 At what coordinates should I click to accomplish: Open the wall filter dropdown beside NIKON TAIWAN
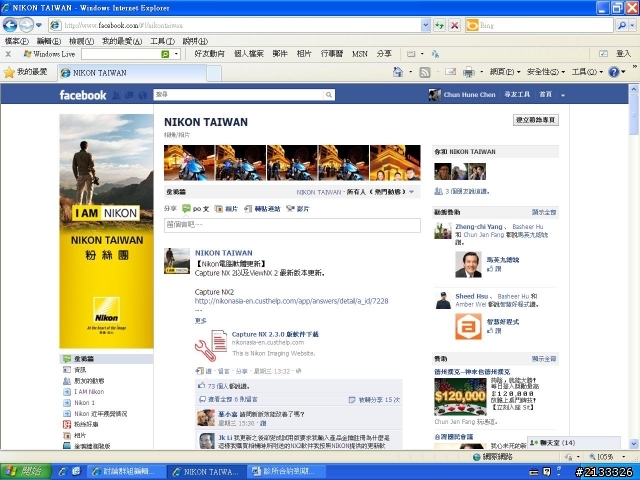411,192
